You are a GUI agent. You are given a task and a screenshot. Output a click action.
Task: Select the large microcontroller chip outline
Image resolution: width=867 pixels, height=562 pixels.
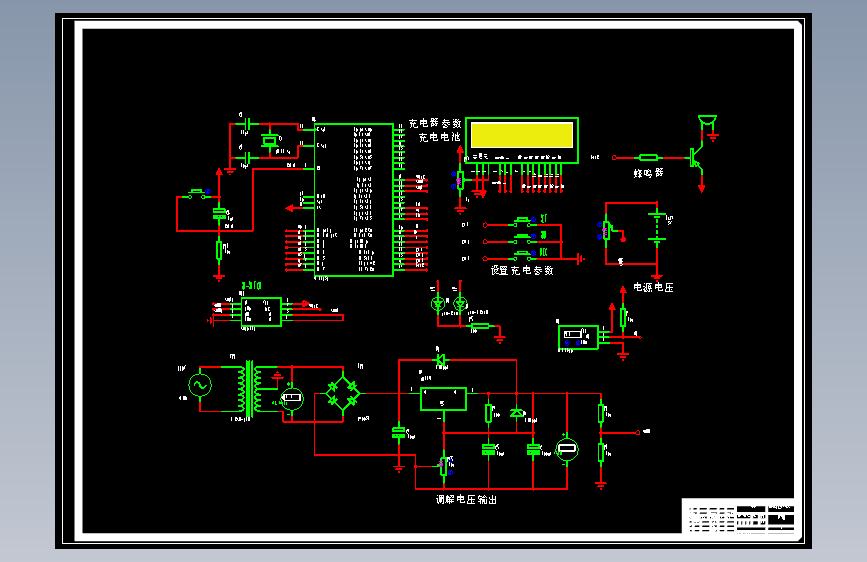click(354, 200)
